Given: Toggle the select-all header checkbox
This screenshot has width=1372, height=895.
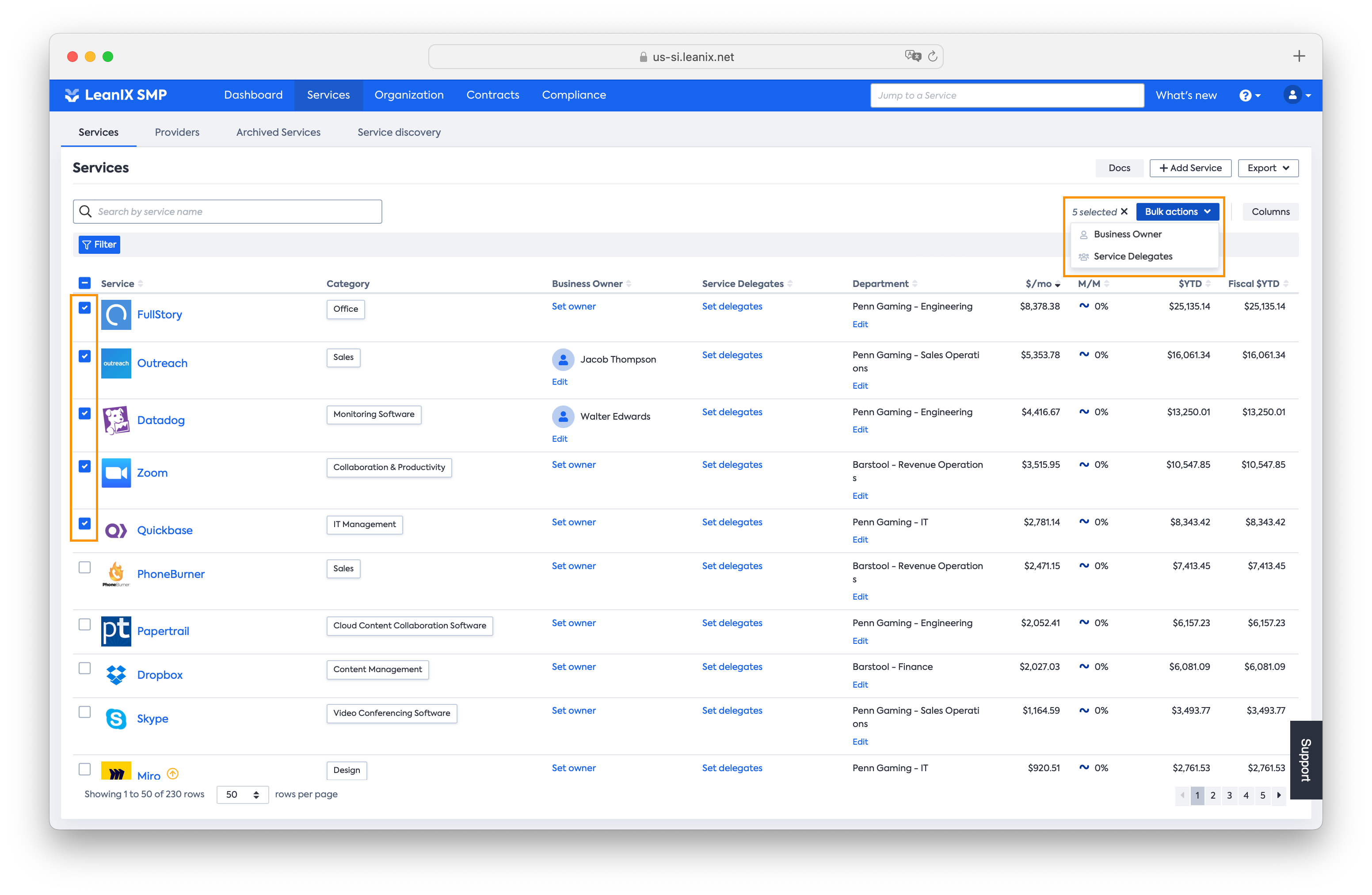Looking at the screenshot, I should click(x=85, y=283).
